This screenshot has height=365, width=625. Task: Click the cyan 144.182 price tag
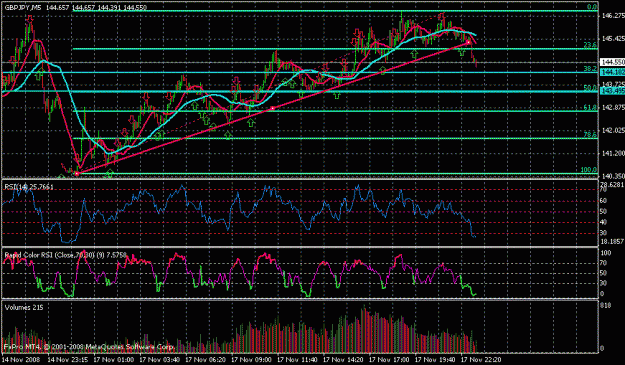(613, 72)
